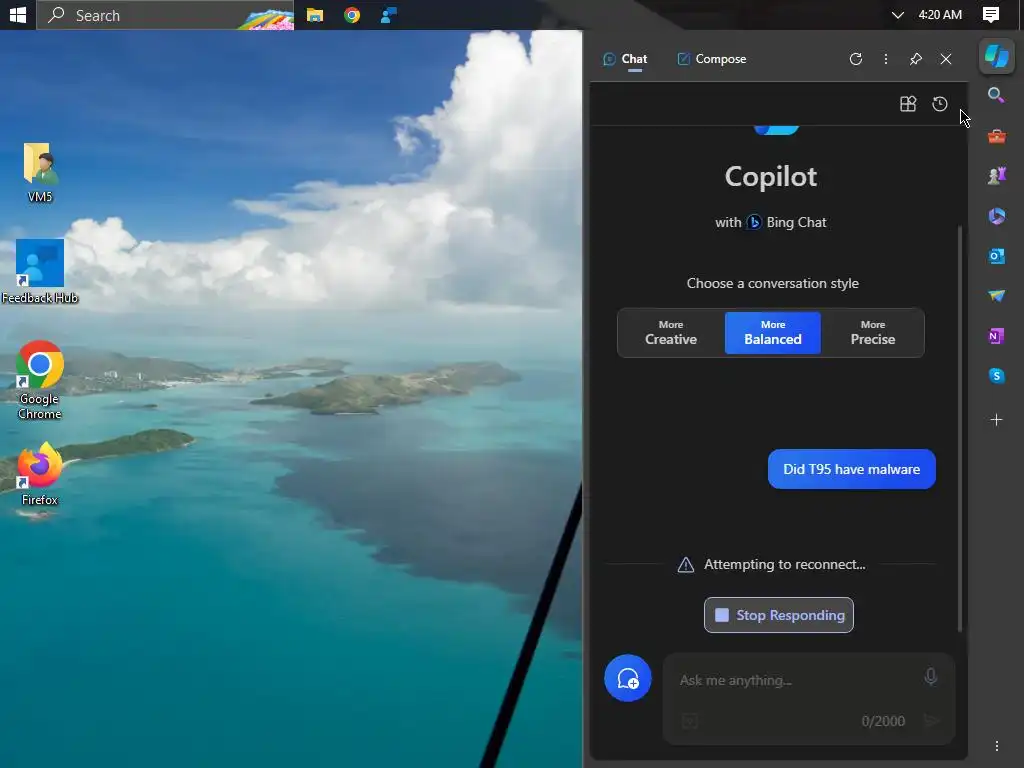The width and height of the screenshot is (1024, 768).
Task: Open the sidebar Outlook icon
Action: (x=997, y=256)
